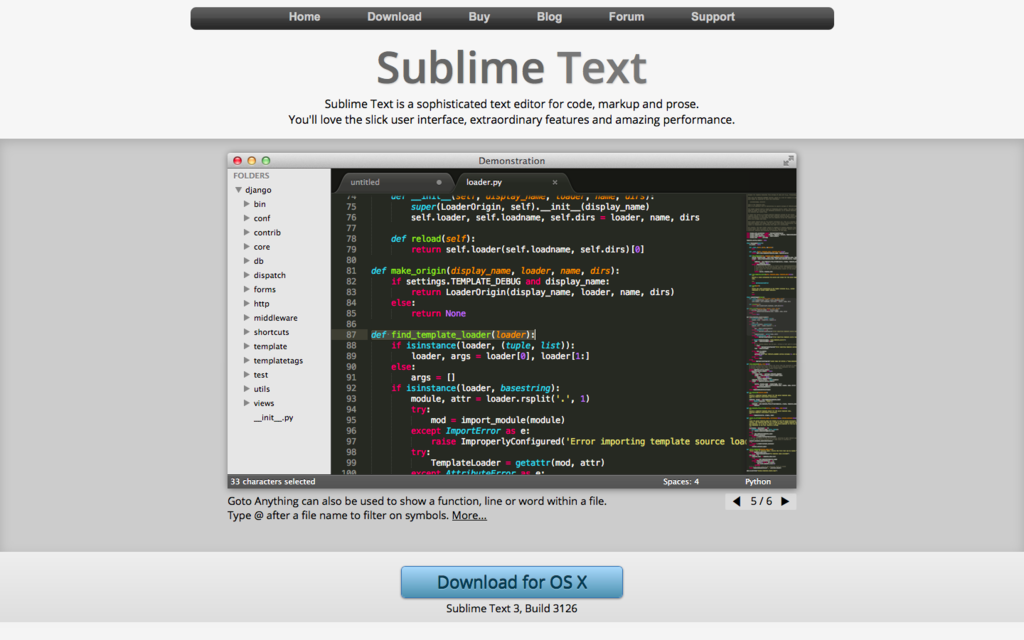Viewport: 1024px width, 640px height.
Task: Expand the template folder
Action: (246, 346)
